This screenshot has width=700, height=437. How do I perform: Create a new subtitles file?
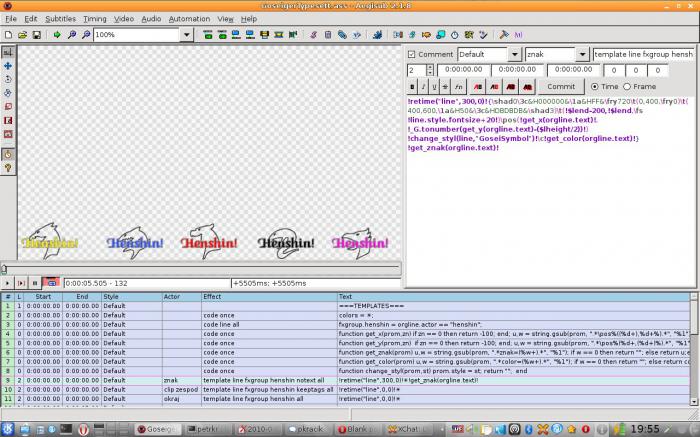pos(8,35)
